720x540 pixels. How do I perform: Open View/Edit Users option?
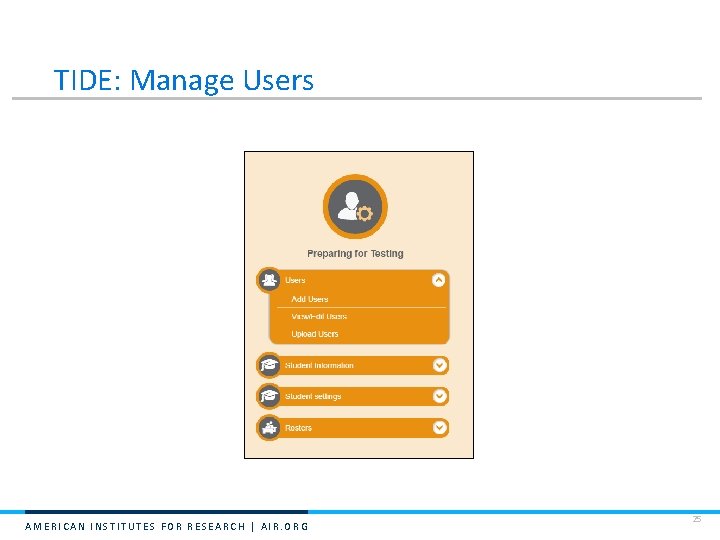(319, 316)
